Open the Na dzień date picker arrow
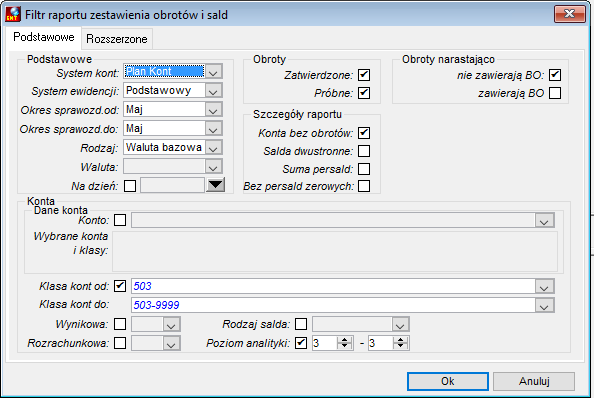This screenshot has height=398, width=594. tap(216, 185)
